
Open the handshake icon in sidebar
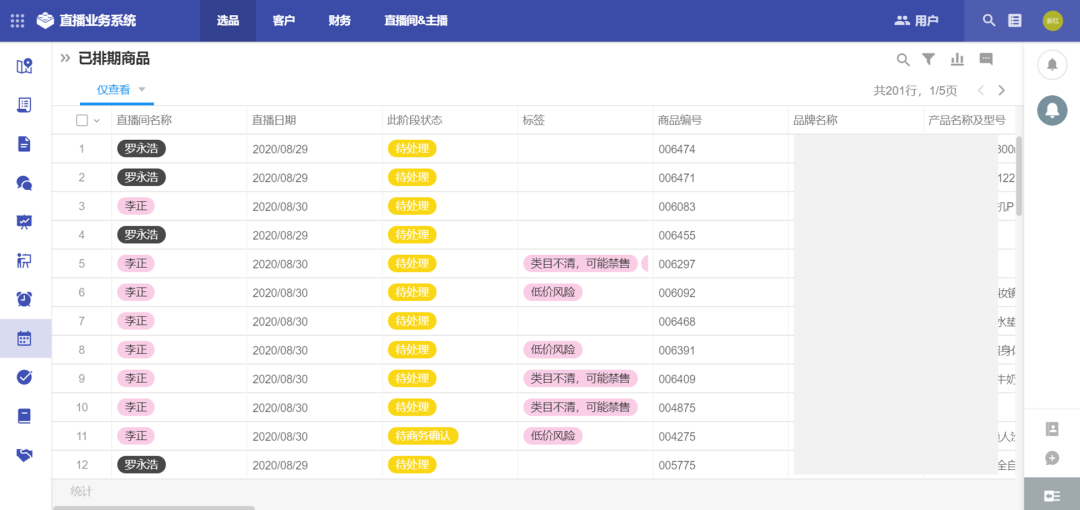(x=25, y=454)
